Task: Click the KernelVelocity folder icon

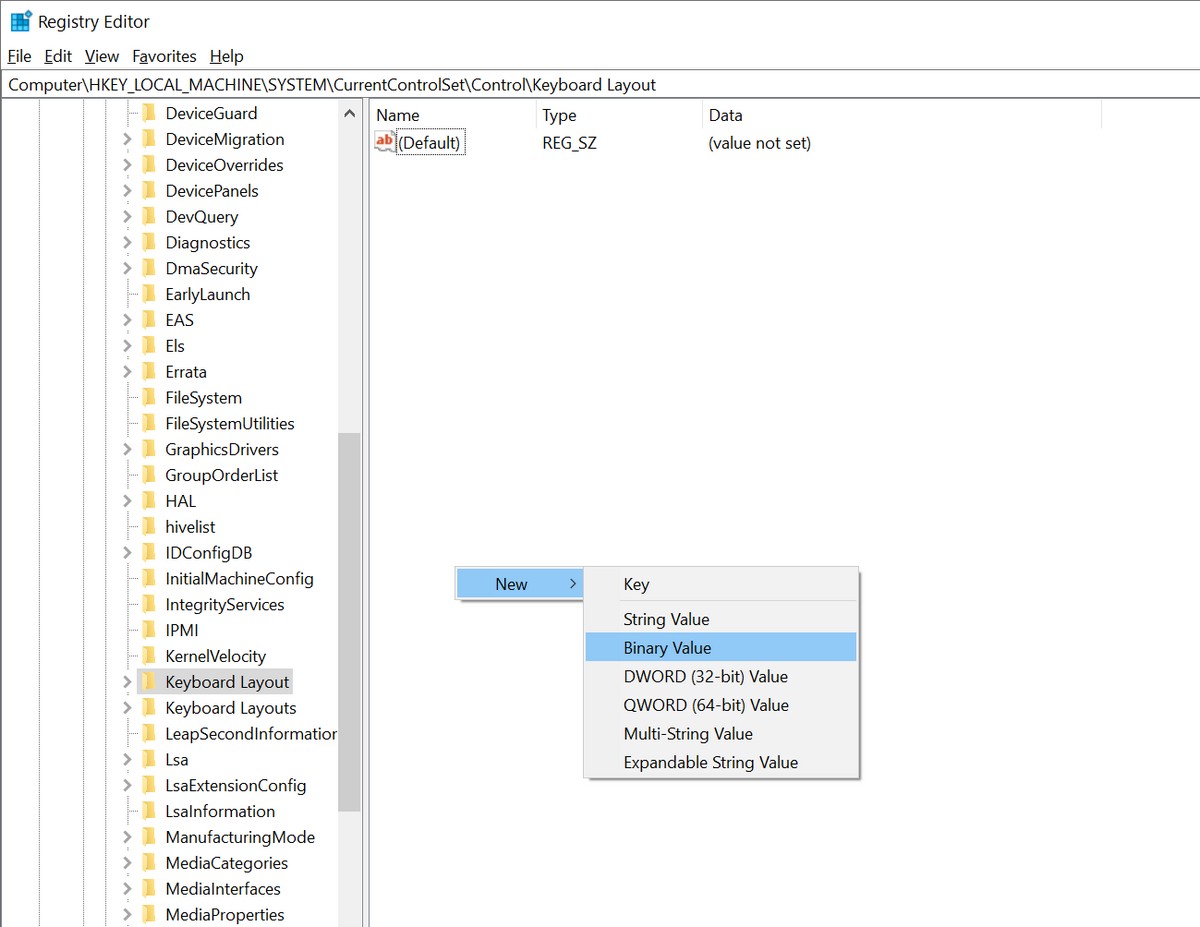Action: point(148,656)
